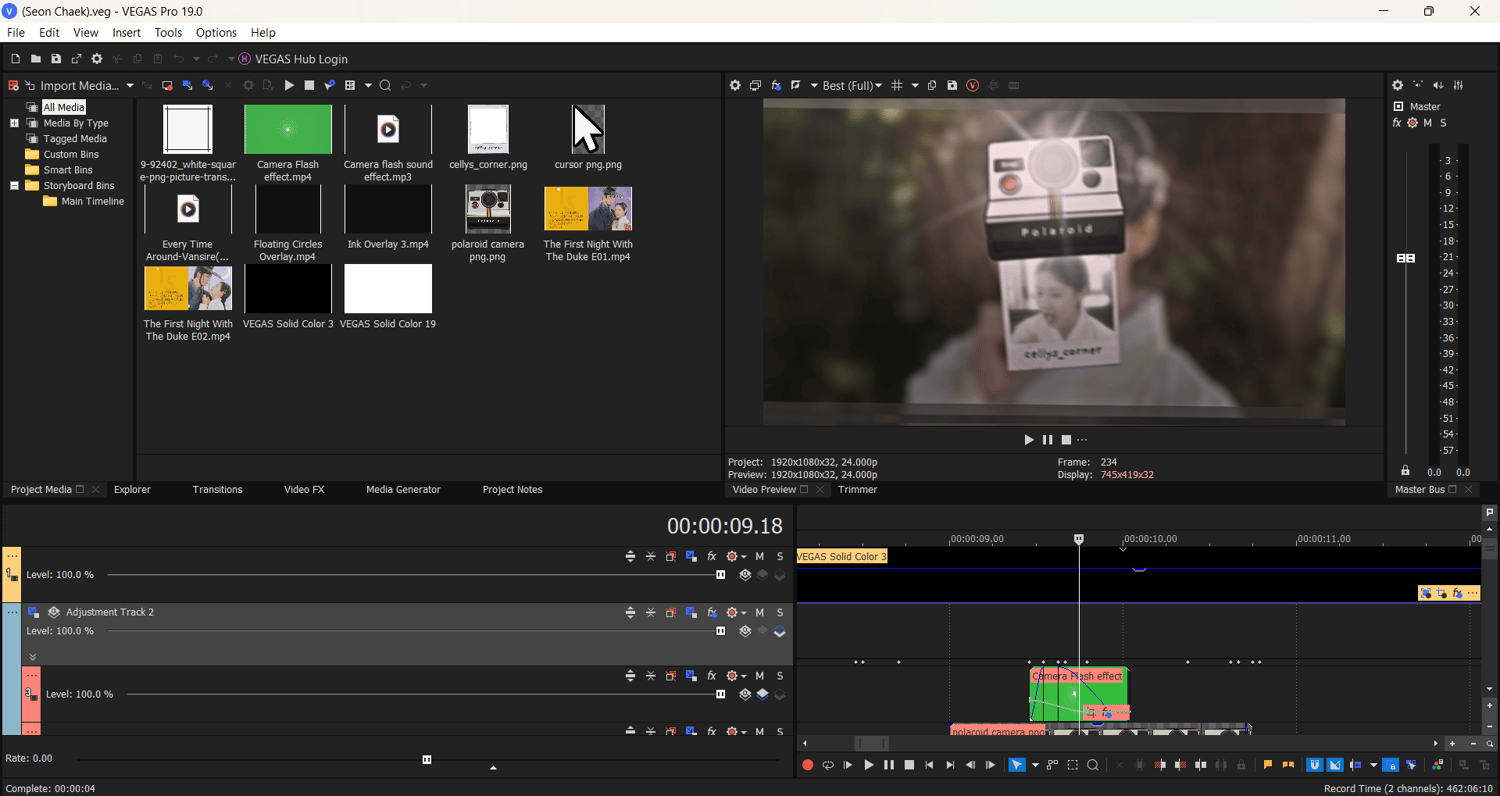Save the preview snapshot to a file
The image size is (1500, 796).
[952, 86]
